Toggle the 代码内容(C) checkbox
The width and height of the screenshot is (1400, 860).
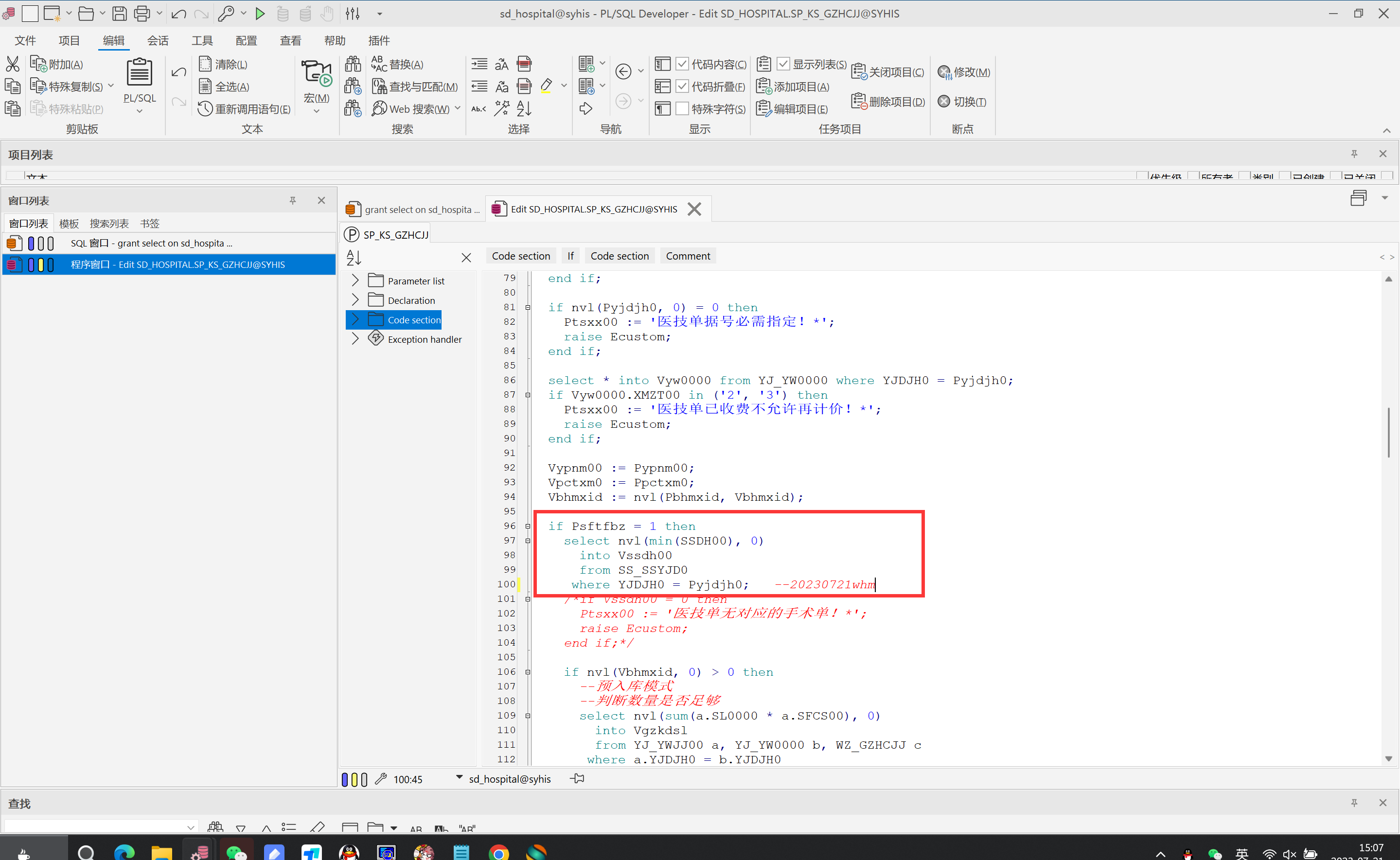[x=682, y=64]
